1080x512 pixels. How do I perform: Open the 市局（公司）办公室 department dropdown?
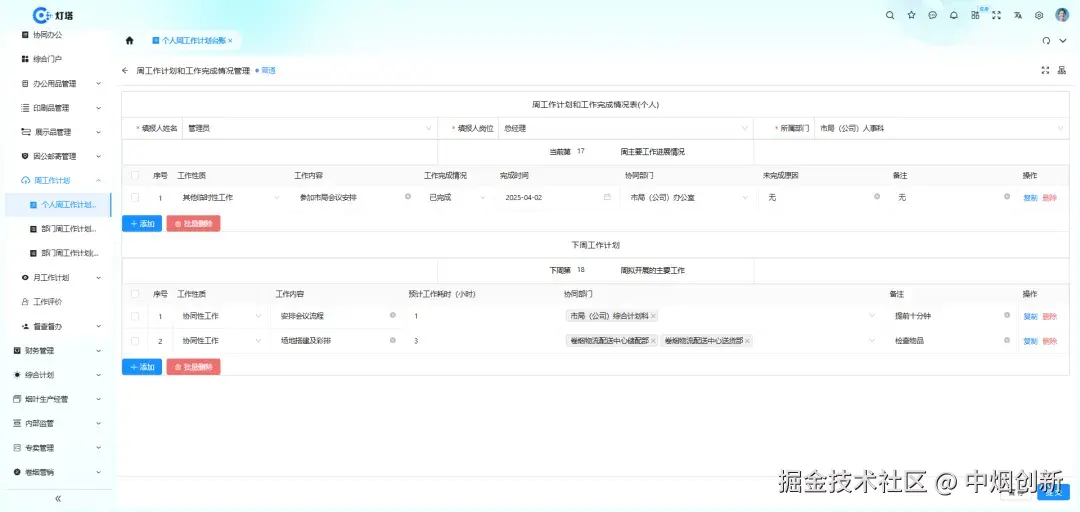pyautogui.click(x=687, y=197)
